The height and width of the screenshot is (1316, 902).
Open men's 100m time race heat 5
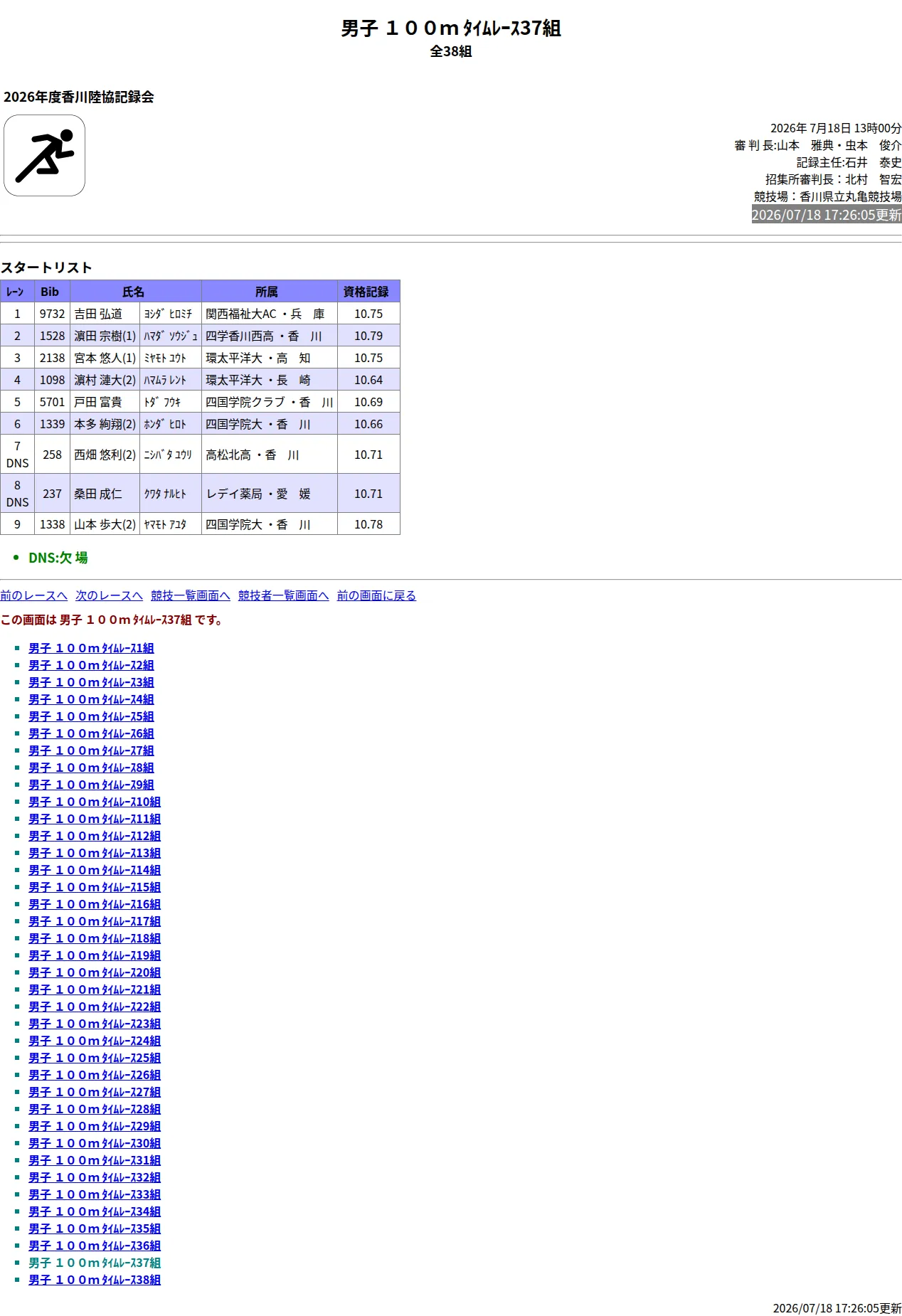(x=91, y=716)
